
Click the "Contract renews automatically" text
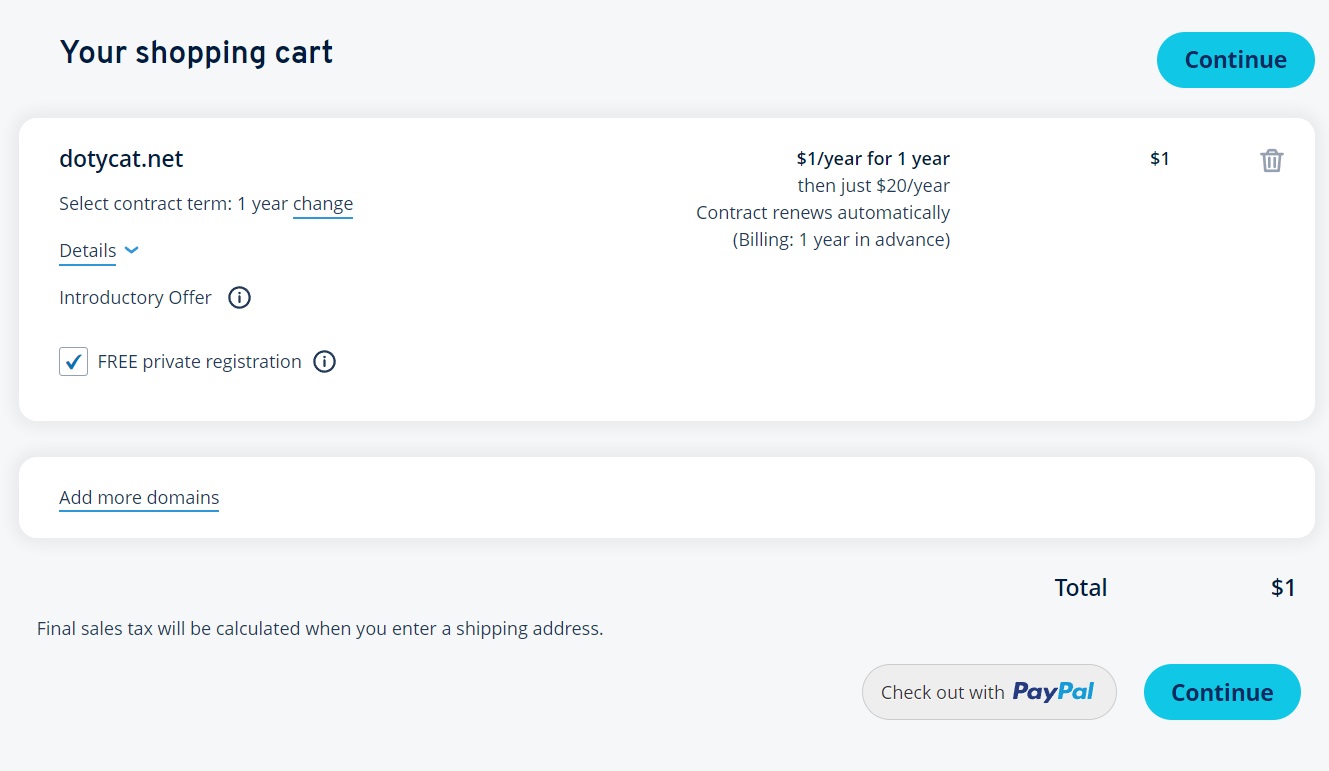(823, 212)
